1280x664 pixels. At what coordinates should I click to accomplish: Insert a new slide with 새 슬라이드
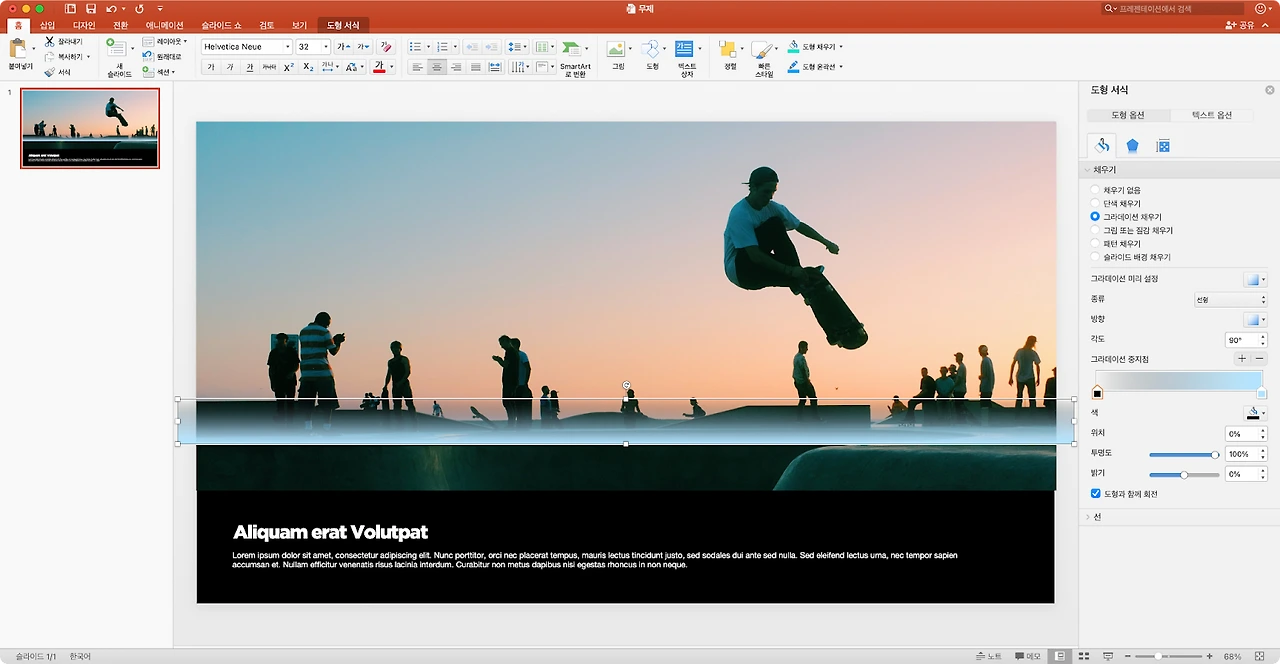(117, 49)
